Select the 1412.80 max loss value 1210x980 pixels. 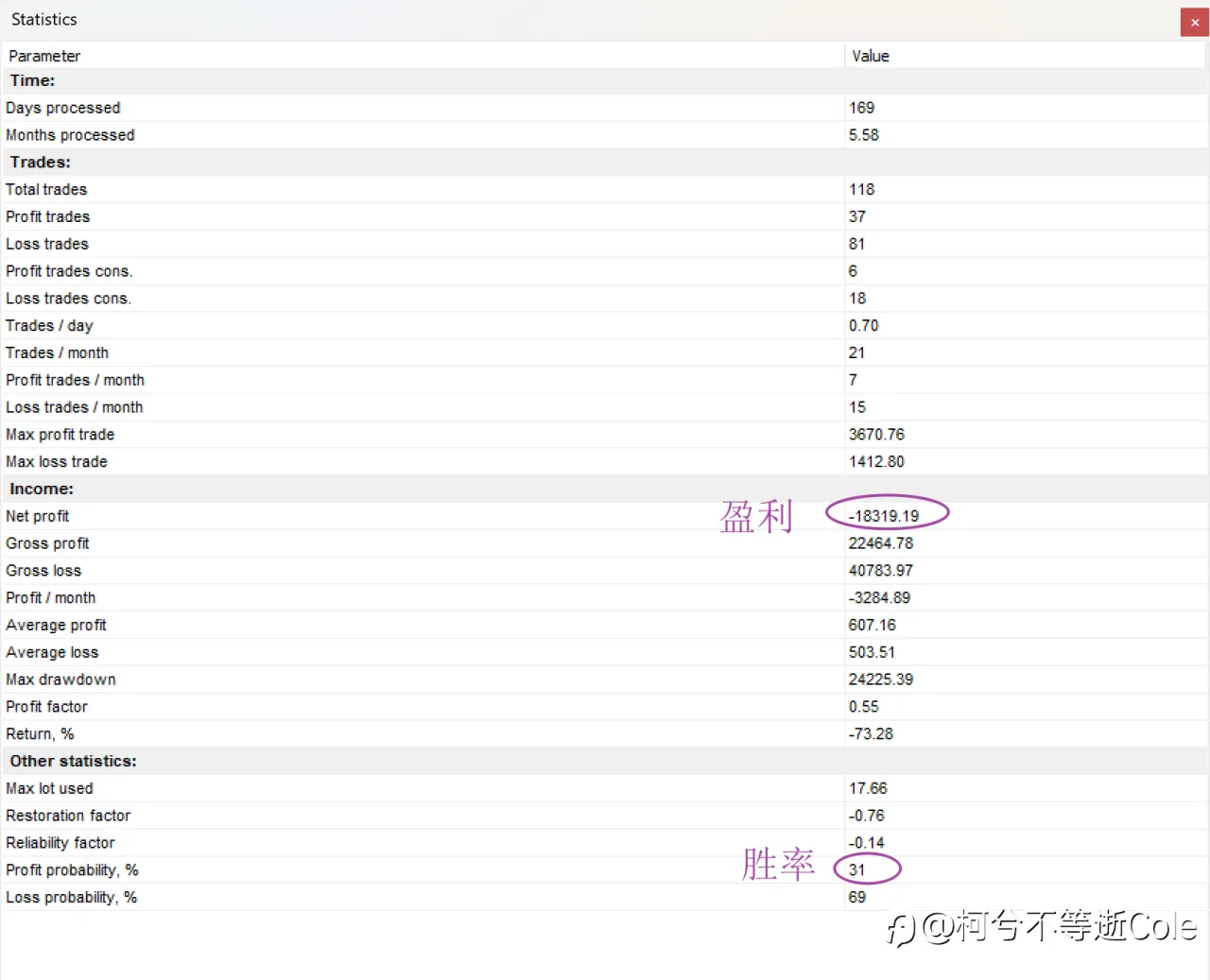click(876, 462)
